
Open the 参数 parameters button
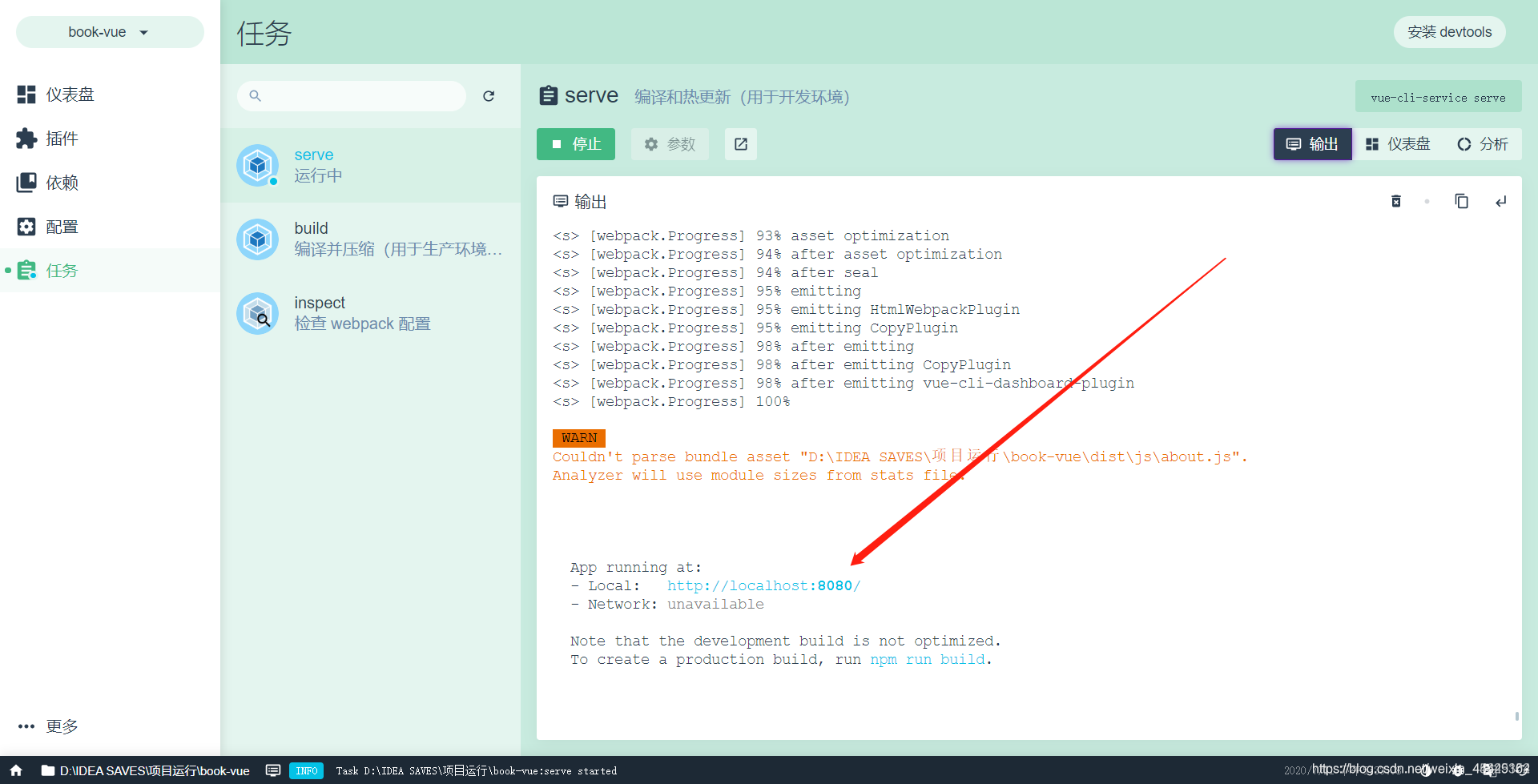pos(670,144)
